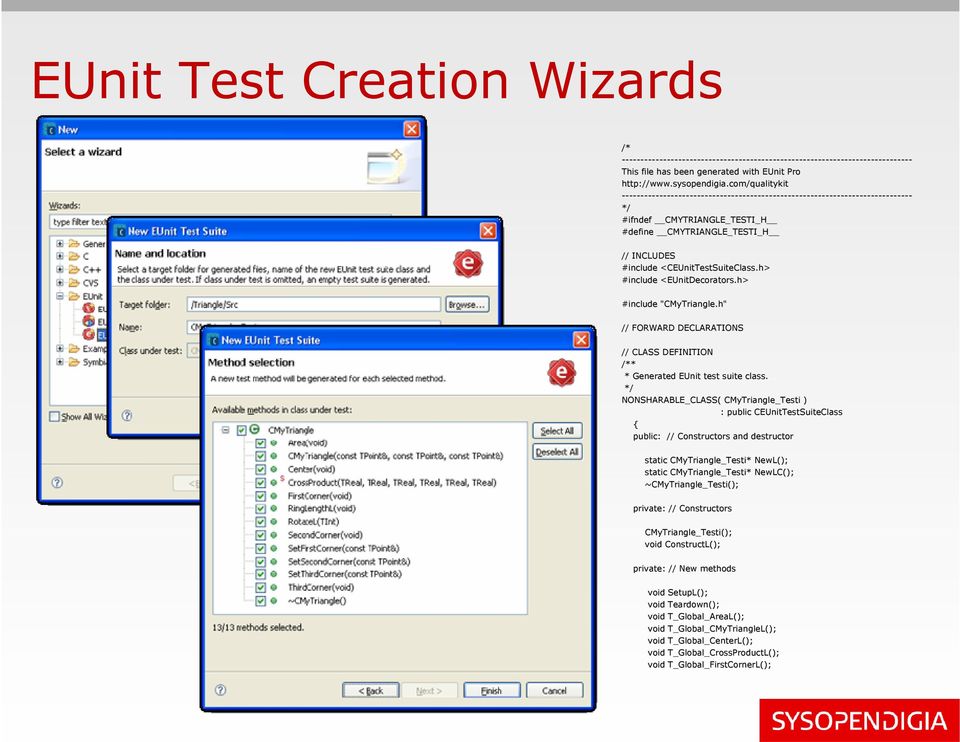Toggle the Center(void) checkbox

pos(260,470)
